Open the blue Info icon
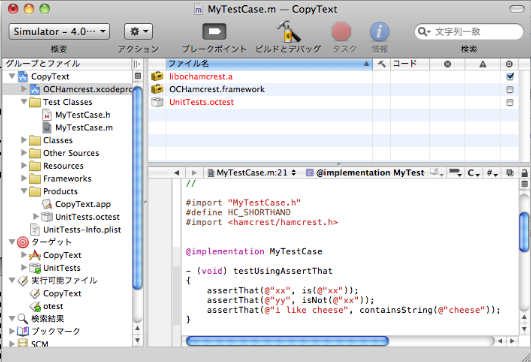This screenshot has width=531, height=362. click(x=379, y=31)
